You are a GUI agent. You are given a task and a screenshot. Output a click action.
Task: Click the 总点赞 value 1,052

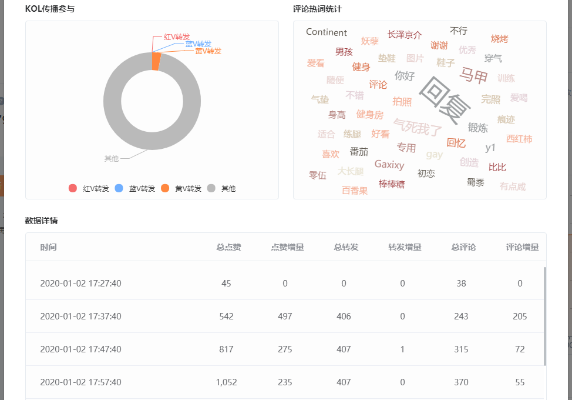(x=226, y=382)
